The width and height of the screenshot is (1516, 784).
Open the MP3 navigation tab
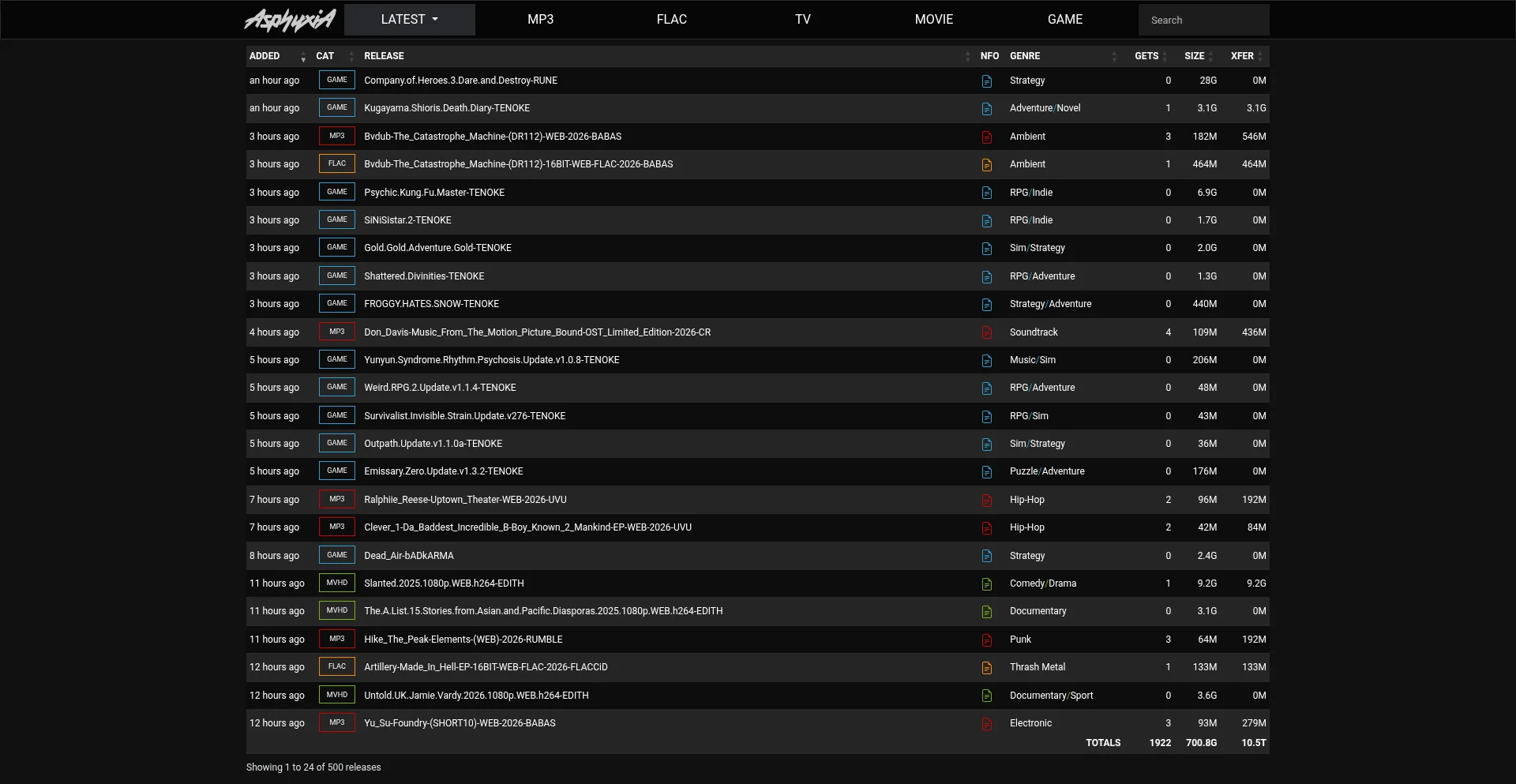pos(541,20)
